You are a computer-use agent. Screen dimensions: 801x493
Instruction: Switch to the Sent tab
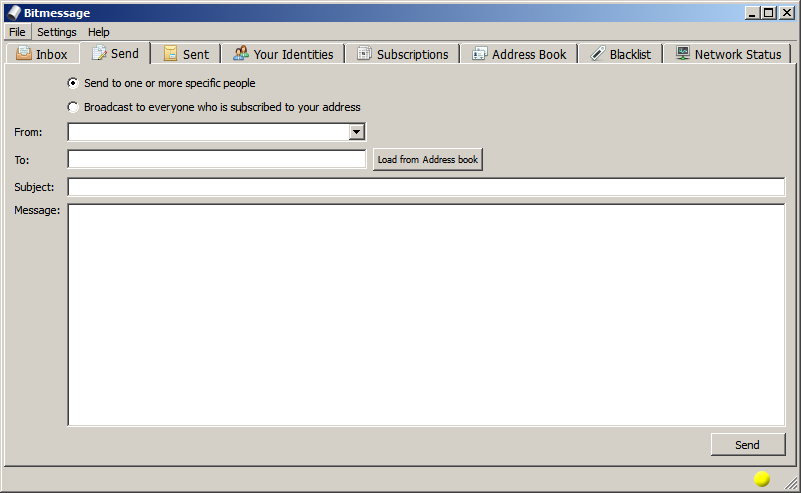tap(186, 54)
